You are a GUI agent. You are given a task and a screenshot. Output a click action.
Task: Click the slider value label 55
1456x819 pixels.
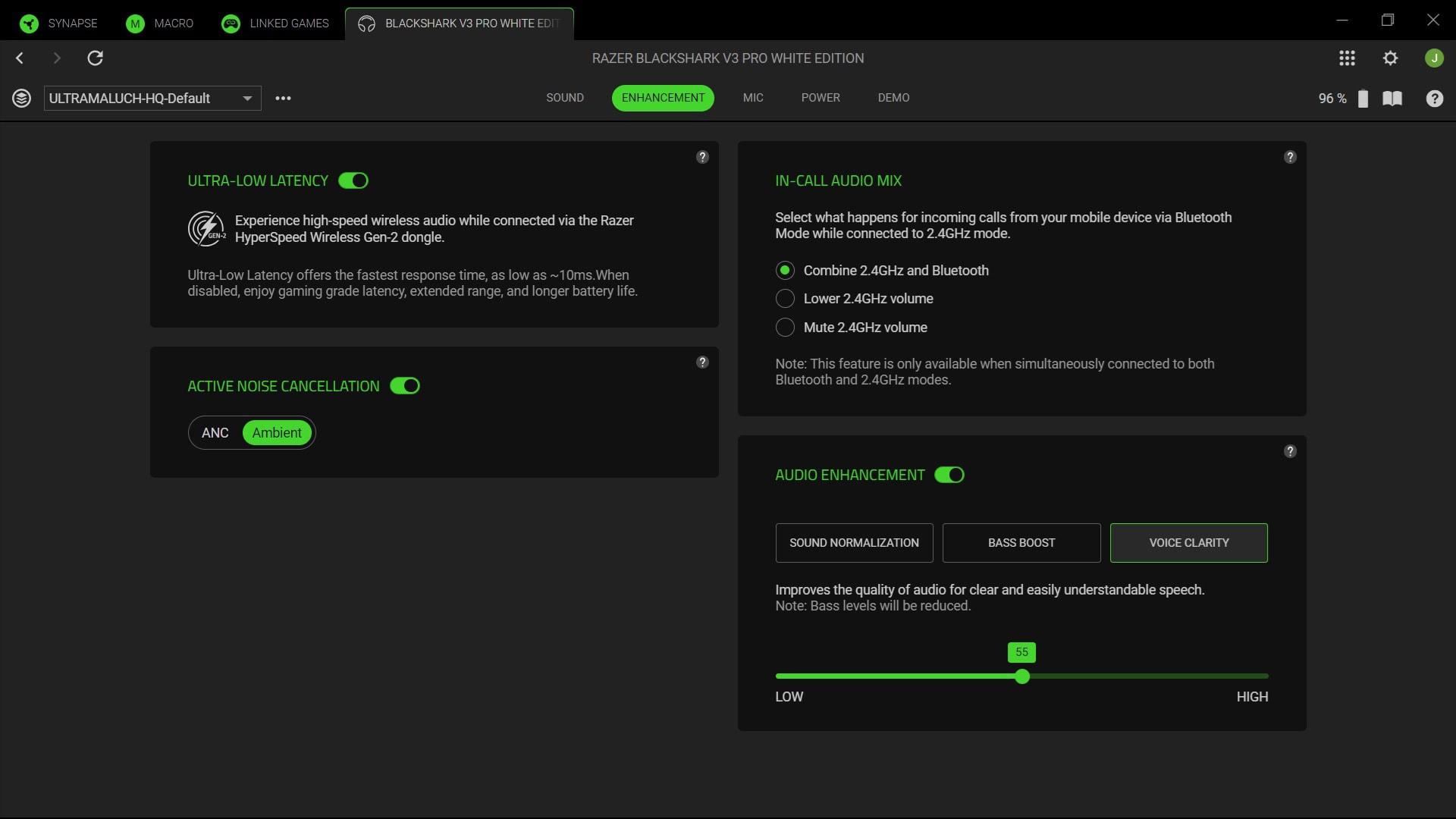tap(1021, 652)
